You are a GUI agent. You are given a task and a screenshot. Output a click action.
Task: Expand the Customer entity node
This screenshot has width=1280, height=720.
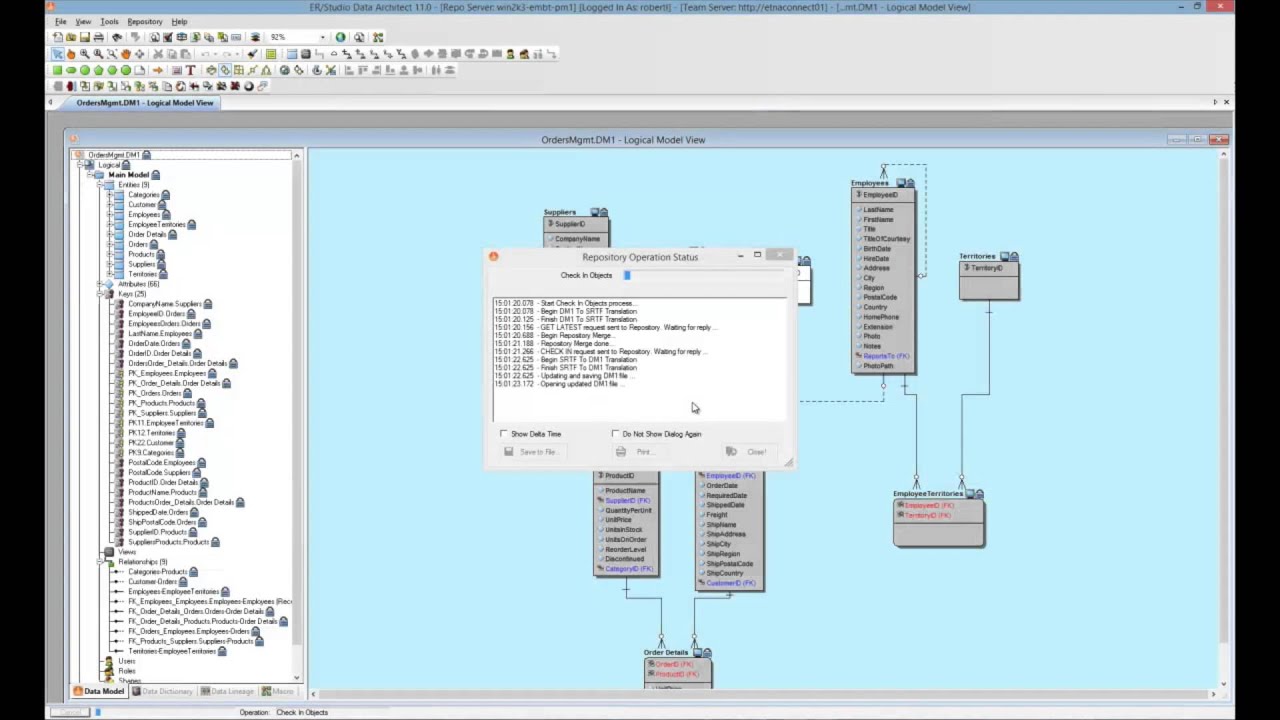click(x=109, y=205)
